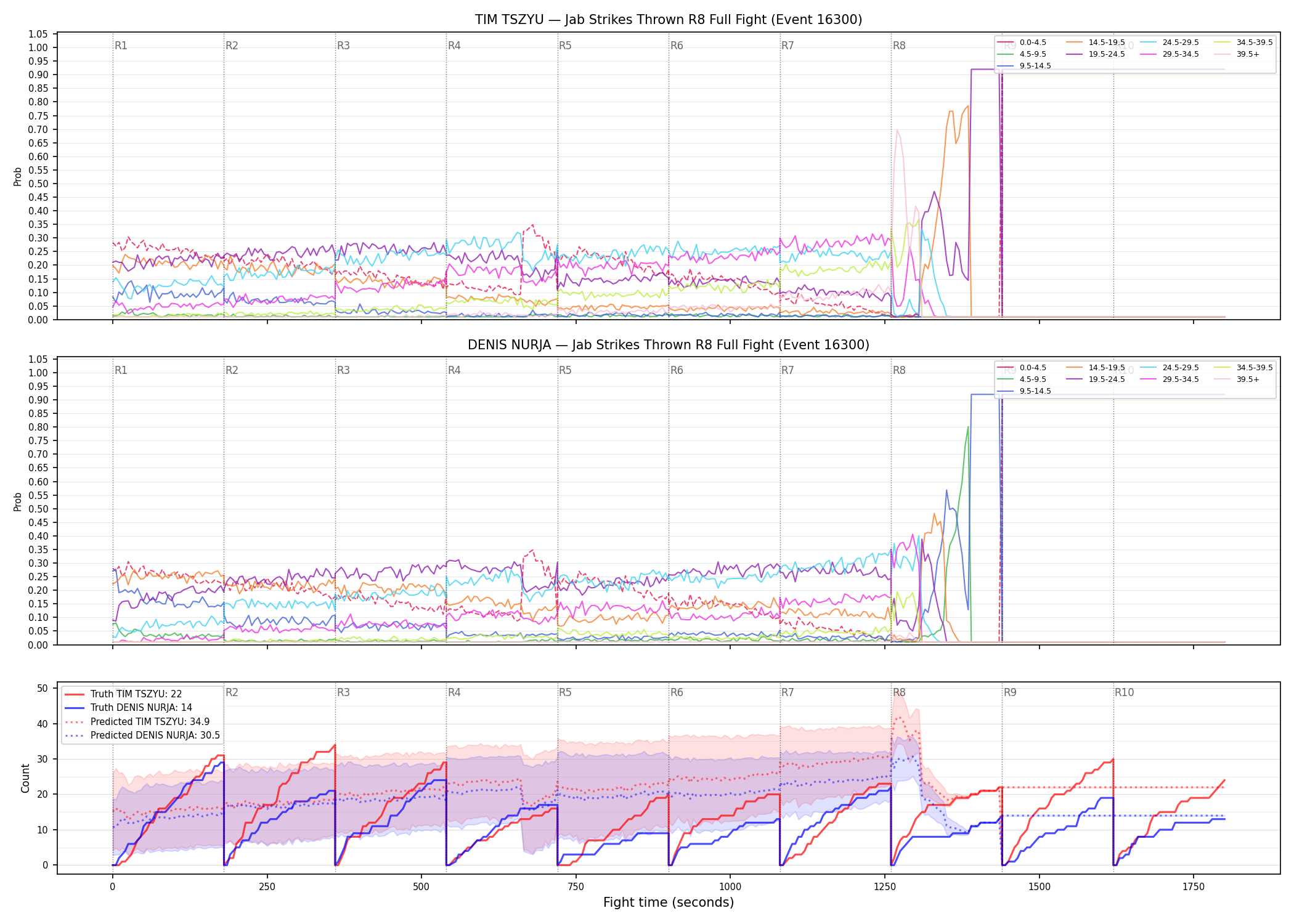Click '14.5-19.5' legend entry in TIM TSZYU chart

tap(1096, 43)
